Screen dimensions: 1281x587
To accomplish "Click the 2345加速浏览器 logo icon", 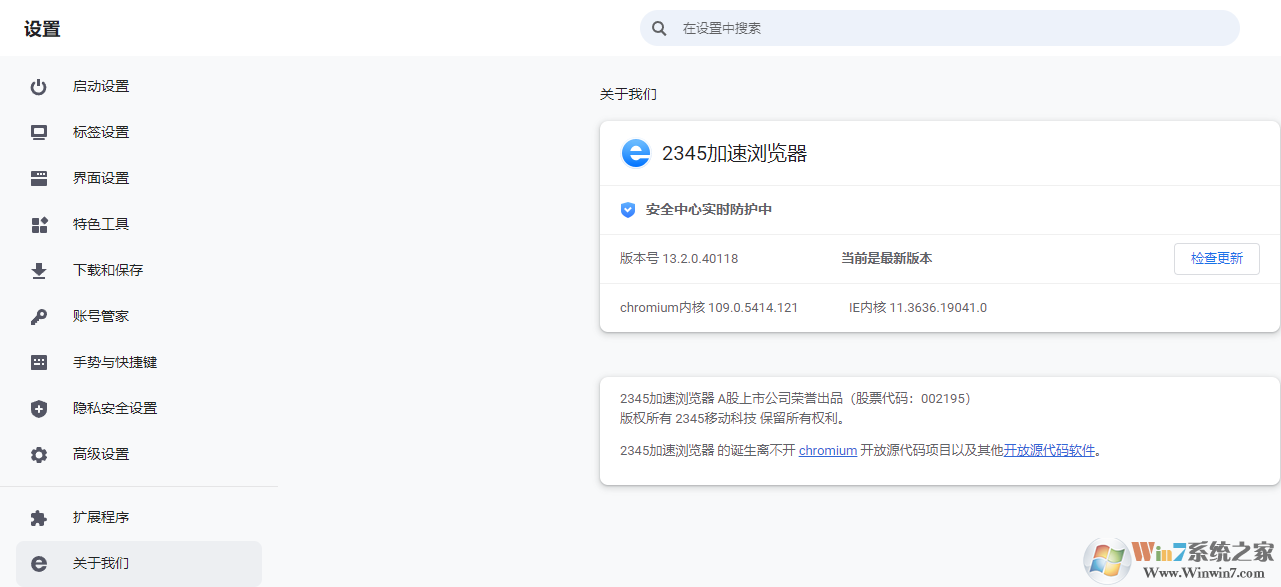I will pyautogui.click(x=636, y=153).
